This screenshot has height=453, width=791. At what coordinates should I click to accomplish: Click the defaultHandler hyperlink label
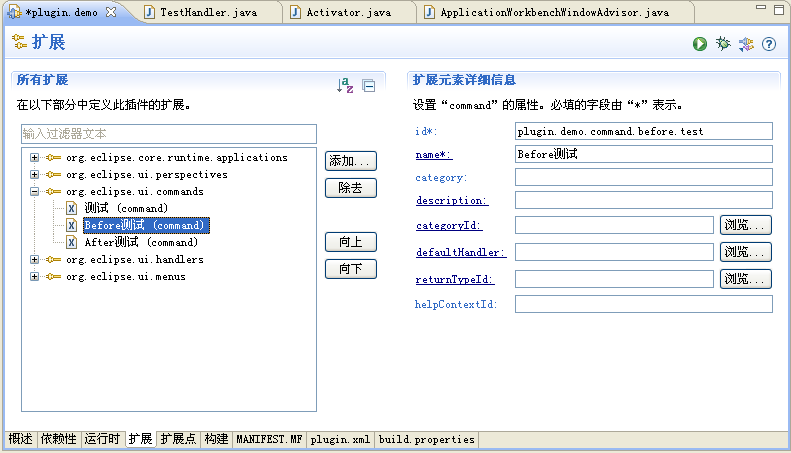coord(461,252)
